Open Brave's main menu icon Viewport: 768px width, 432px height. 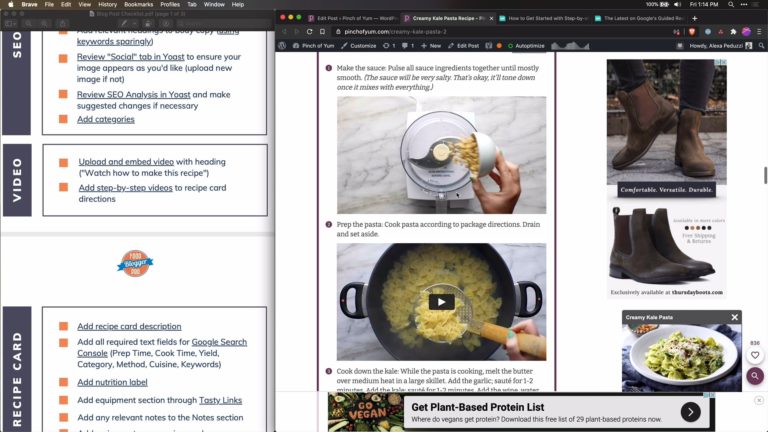pos(759,31)
